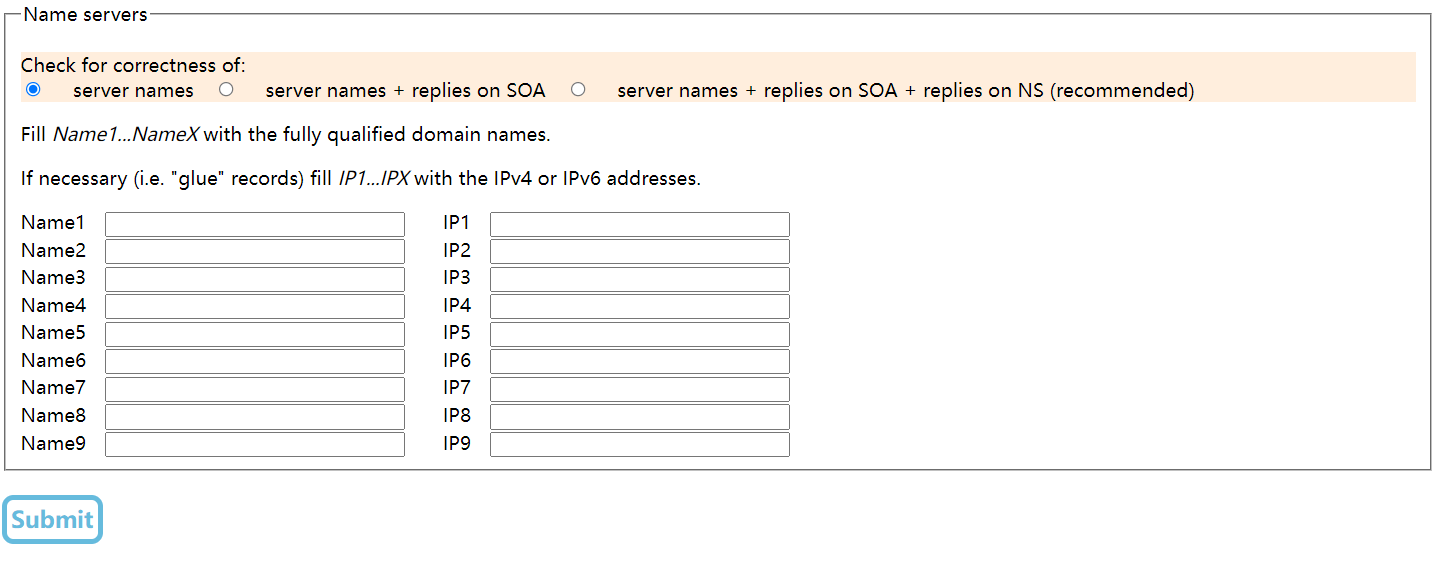
Task: Click into the IP5 field
Action: click(x=640, y=334)
